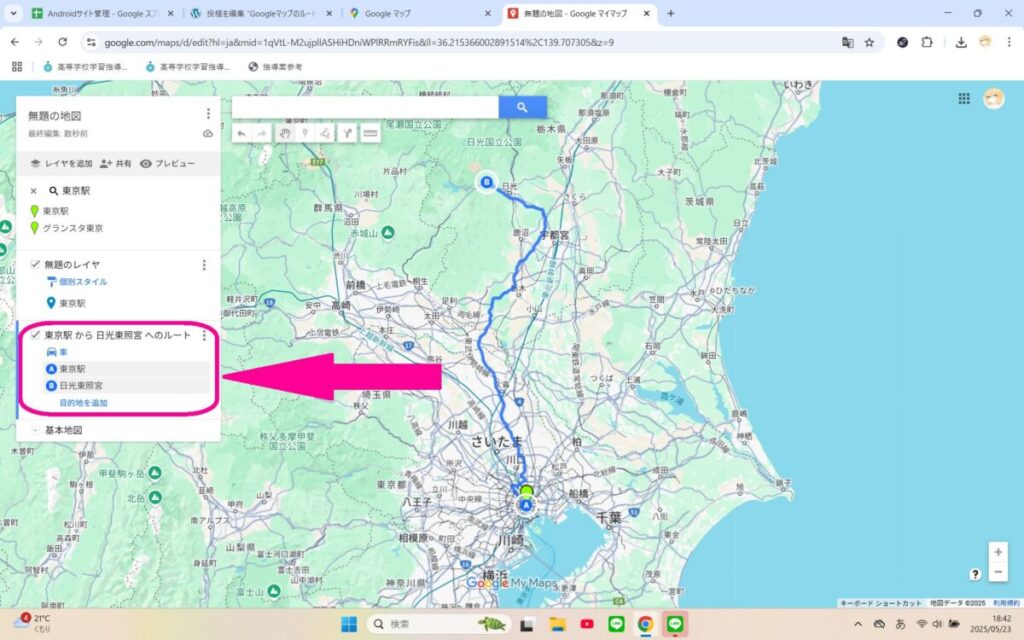1024x640 pixels.
Task: Click marker A on the map at Tokyo
Action: 526,505
